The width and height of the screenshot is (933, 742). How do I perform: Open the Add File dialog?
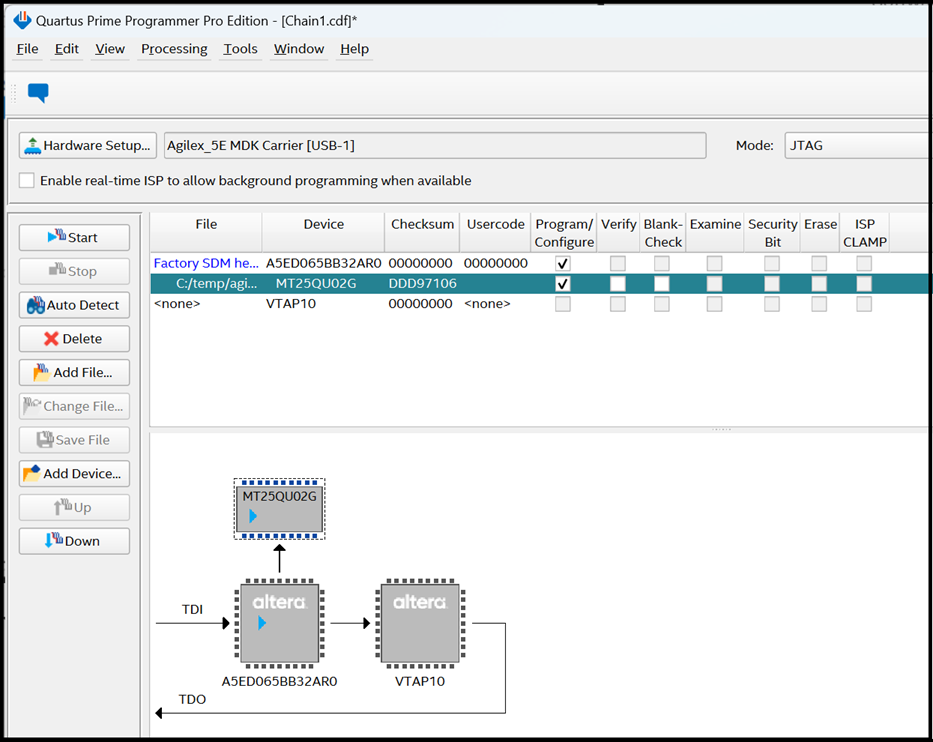(74, 373)
